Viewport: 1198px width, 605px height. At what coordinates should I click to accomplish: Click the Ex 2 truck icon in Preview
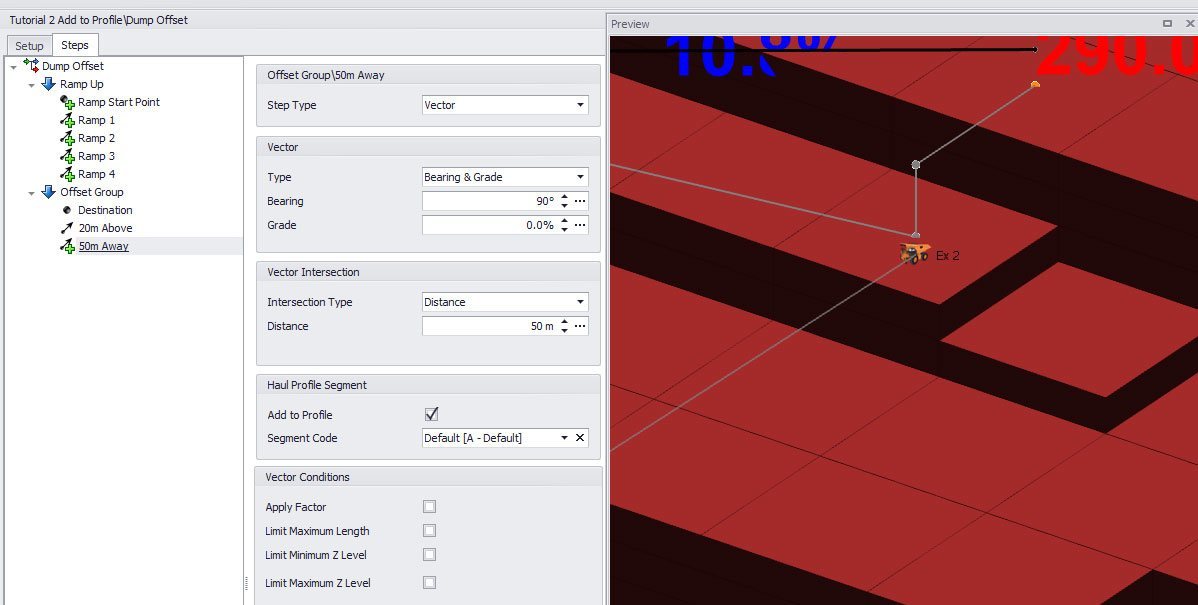point(915,254)
